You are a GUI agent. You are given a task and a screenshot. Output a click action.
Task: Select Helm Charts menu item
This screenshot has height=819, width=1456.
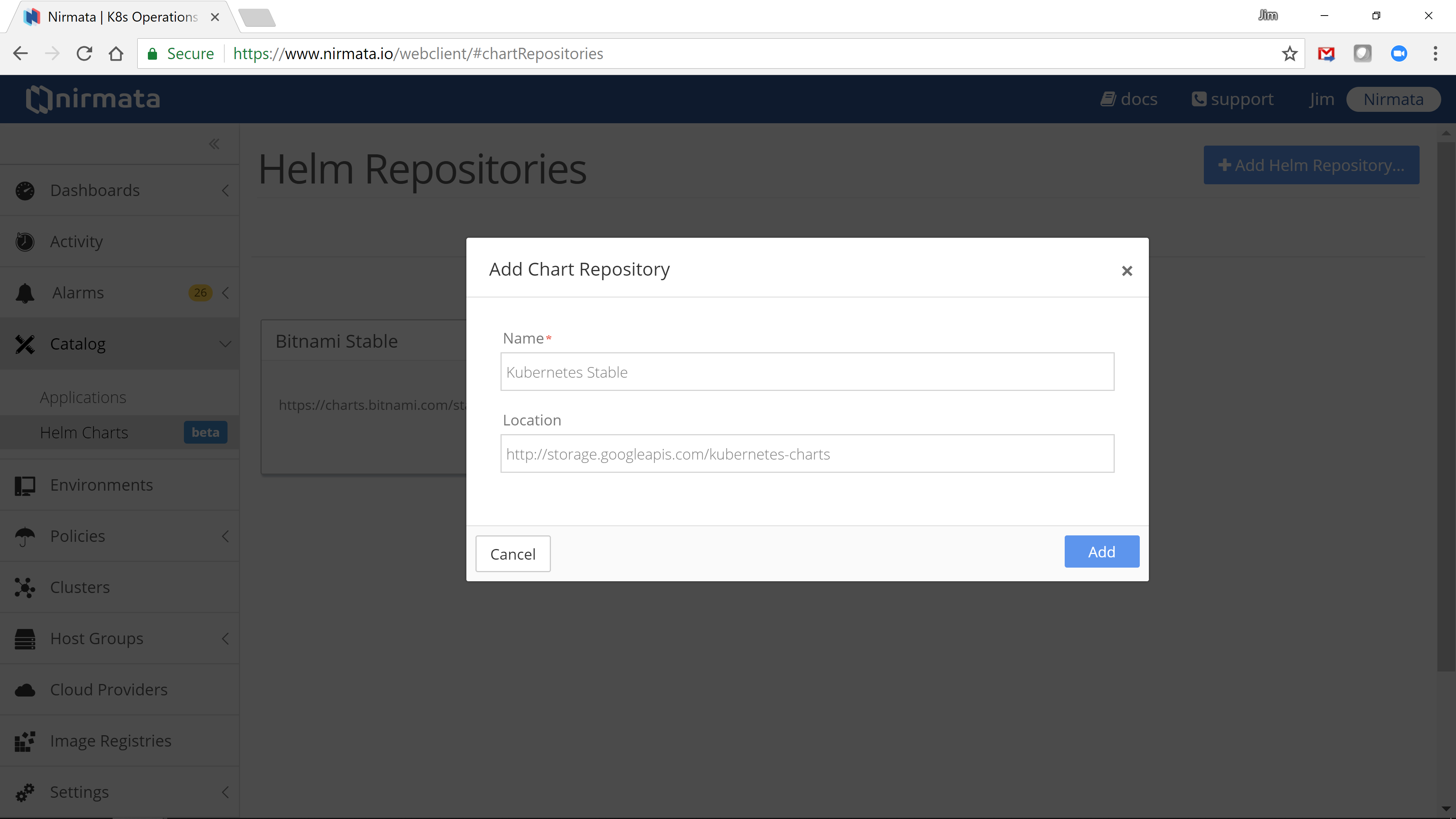click(84, 432)
